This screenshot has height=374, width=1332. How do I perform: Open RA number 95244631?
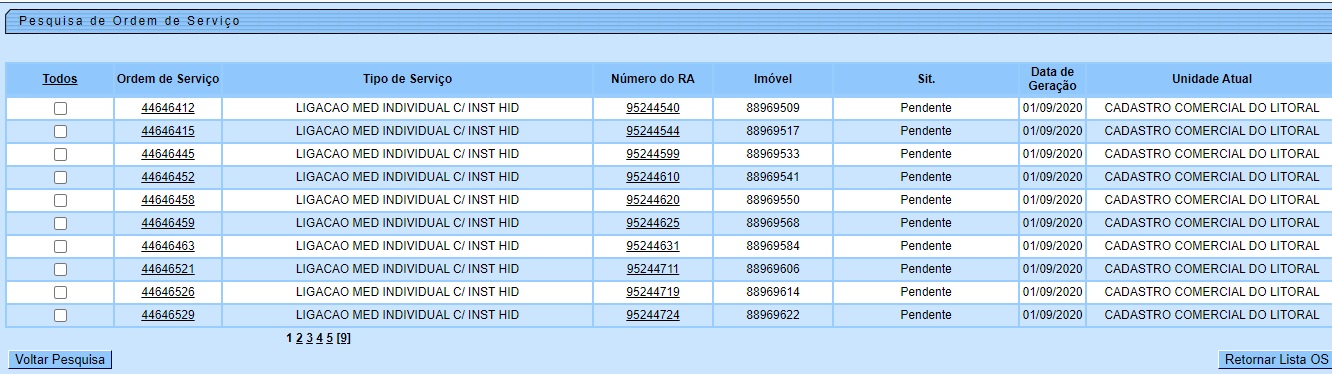click(x=653, y=246)
